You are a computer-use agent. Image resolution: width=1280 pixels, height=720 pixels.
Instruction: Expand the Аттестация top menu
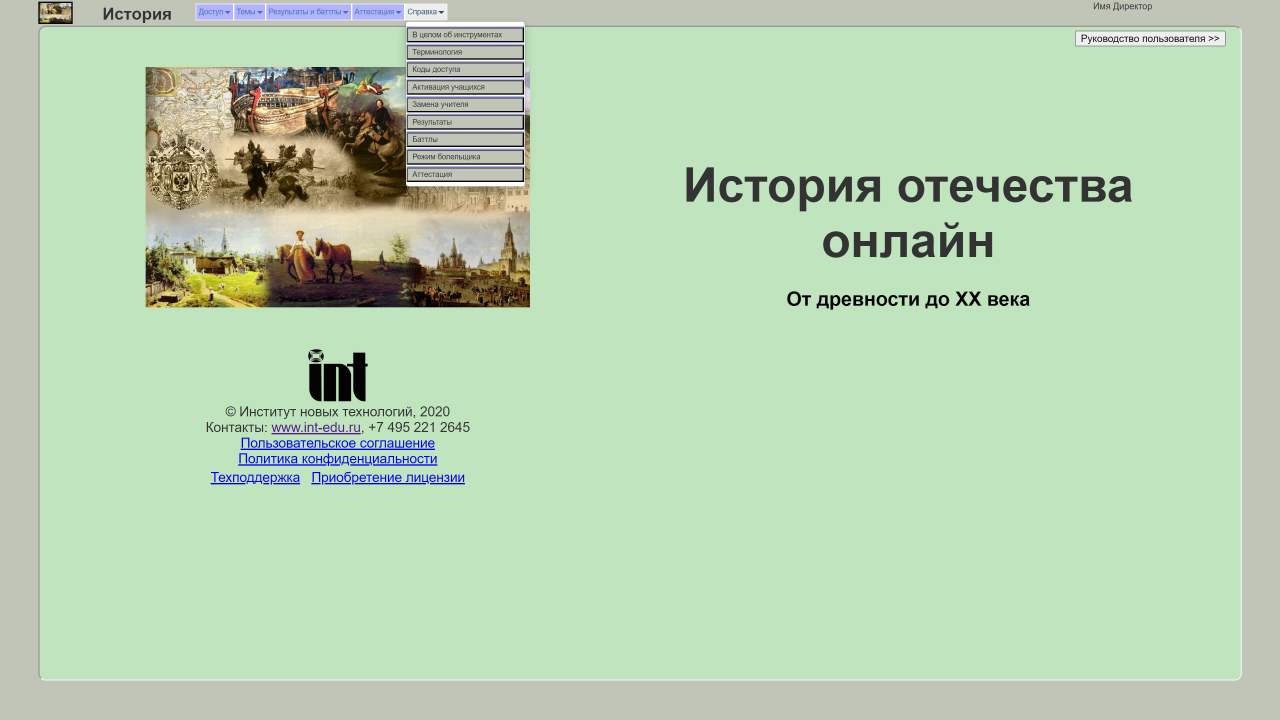[x=377, y=12]
